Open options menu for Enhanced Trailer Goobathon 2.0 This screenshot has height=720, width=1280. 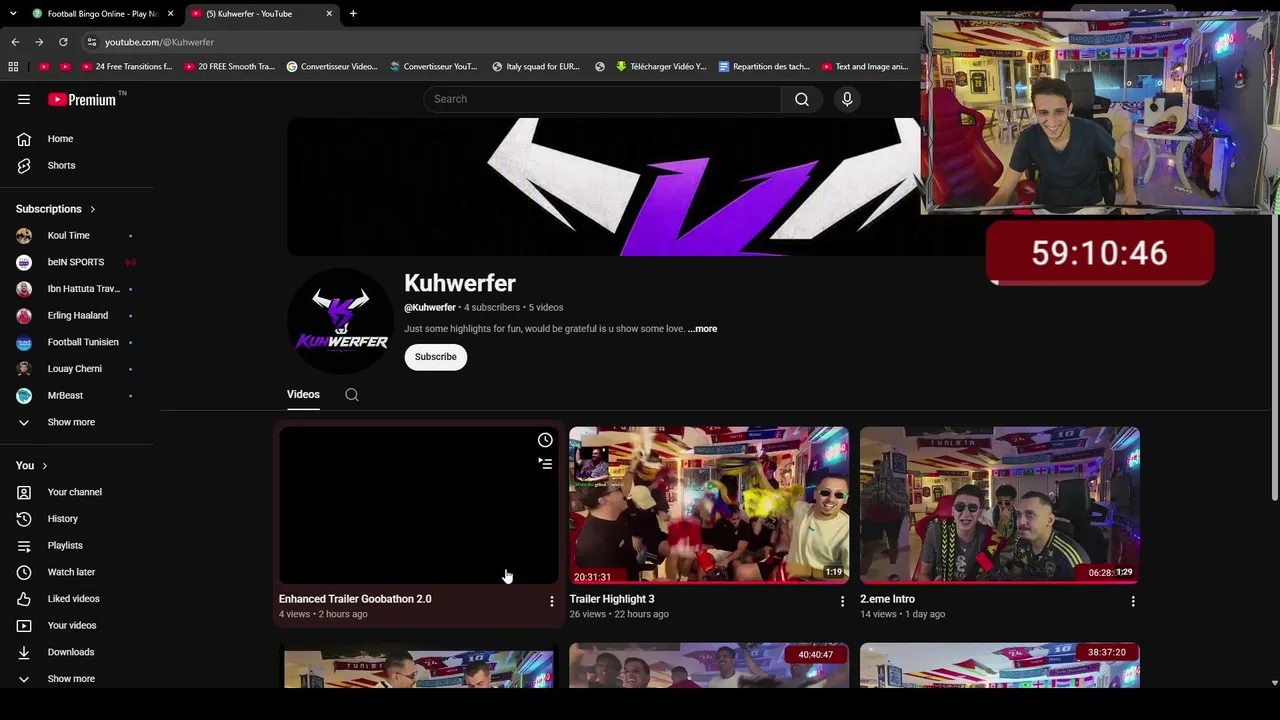click(x=551, y=601)
